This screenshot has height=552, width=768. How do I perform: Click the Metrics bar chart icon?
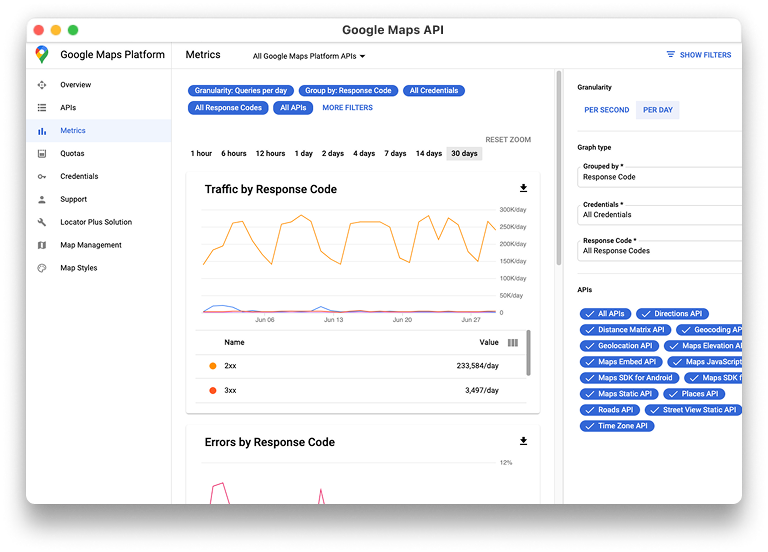click(x=42, y=131)
